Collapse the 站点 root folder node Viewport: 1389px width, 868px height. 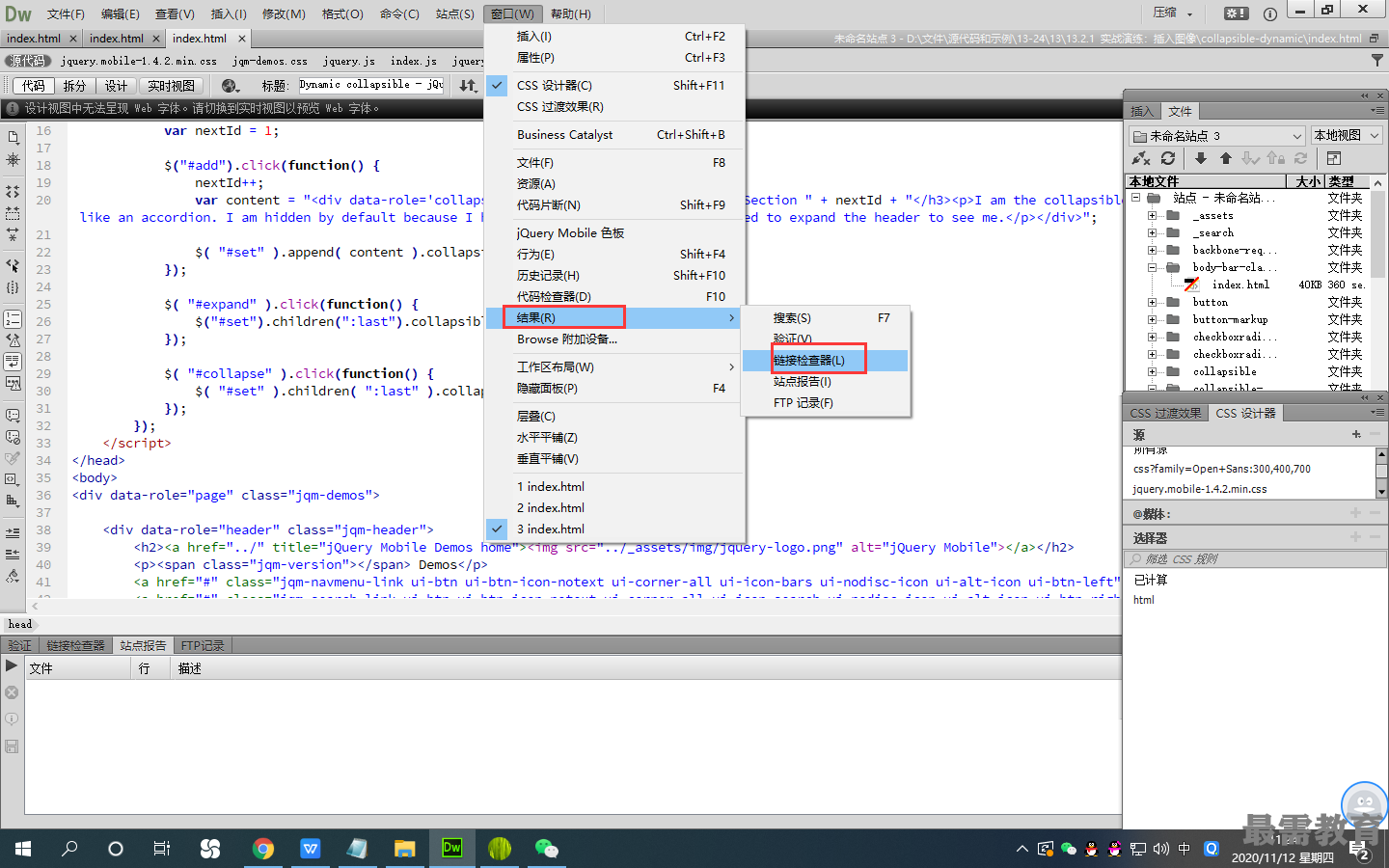pos(1136,198)
